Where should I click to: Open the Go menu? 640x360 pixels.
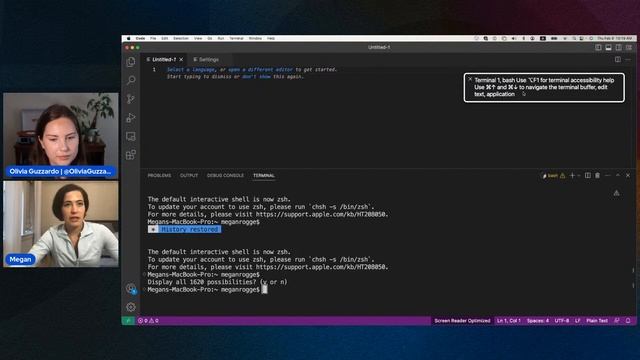coord(209,38)
